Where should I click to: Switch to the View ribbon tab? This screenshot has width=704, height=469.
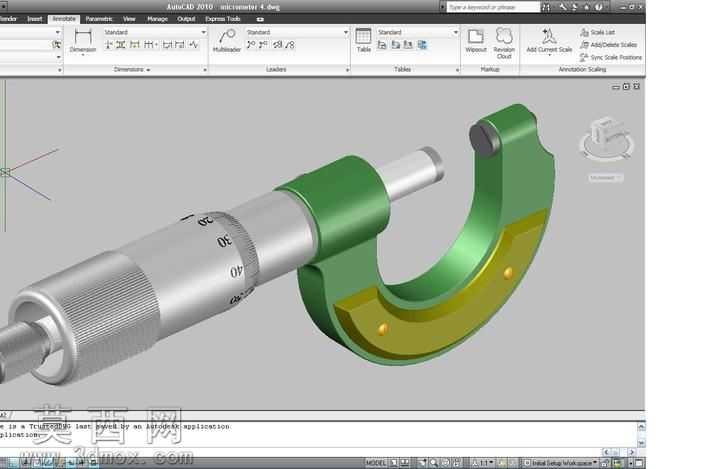[129, 19]
